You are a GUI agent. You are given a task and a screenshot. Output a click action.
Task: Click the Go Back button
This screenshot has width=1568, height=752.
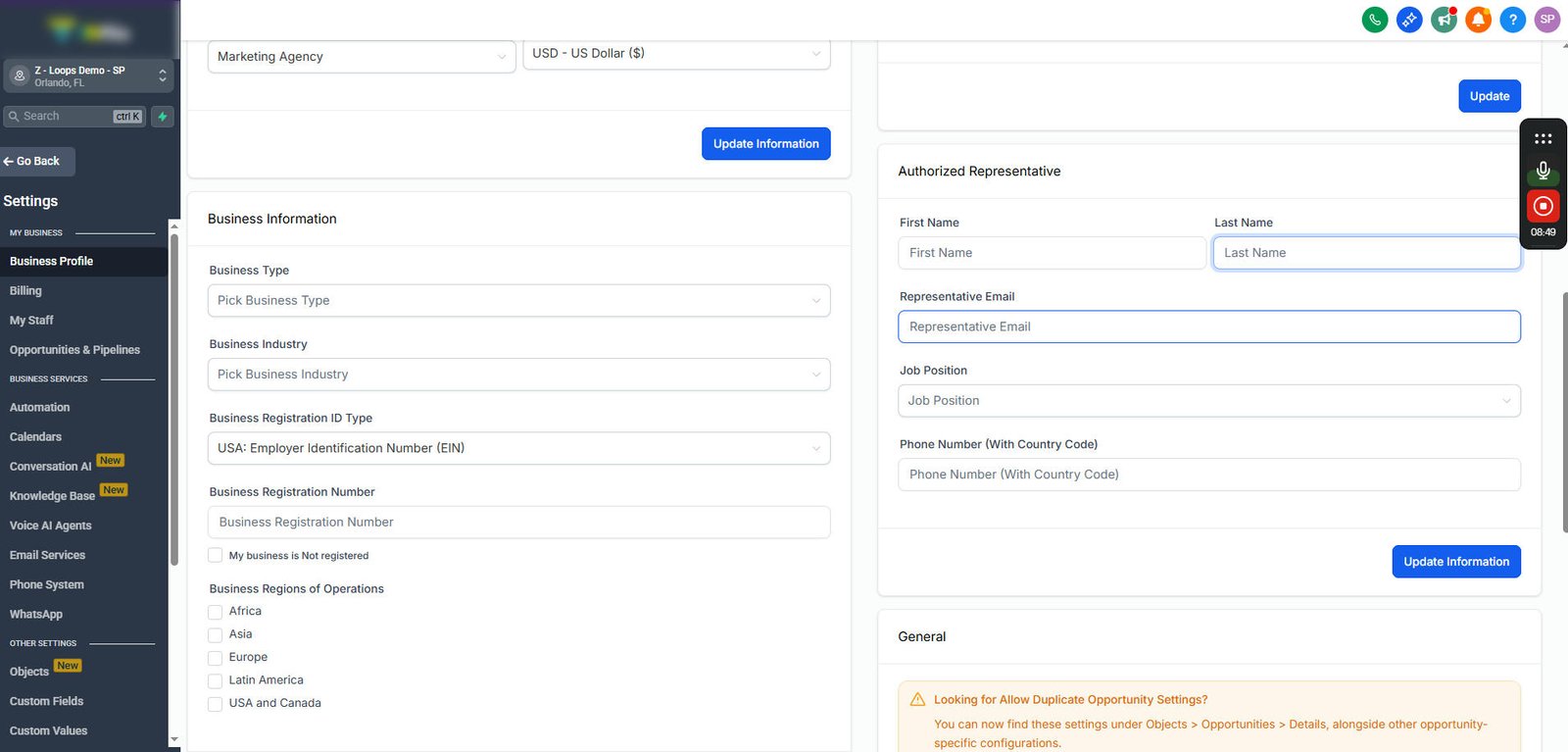point(37,162)
